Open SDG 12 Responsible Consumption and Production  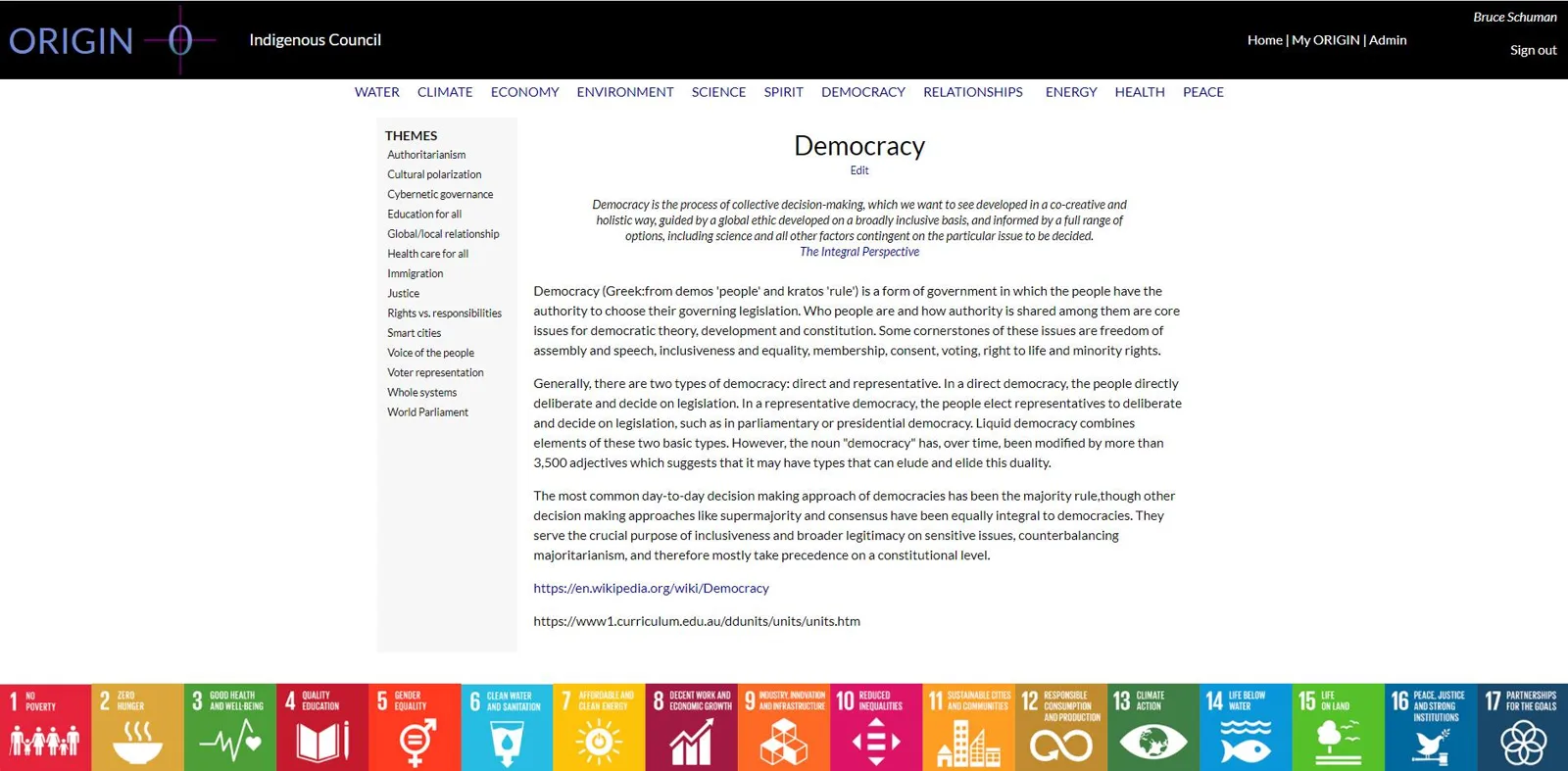click(x=1060, y=727)
